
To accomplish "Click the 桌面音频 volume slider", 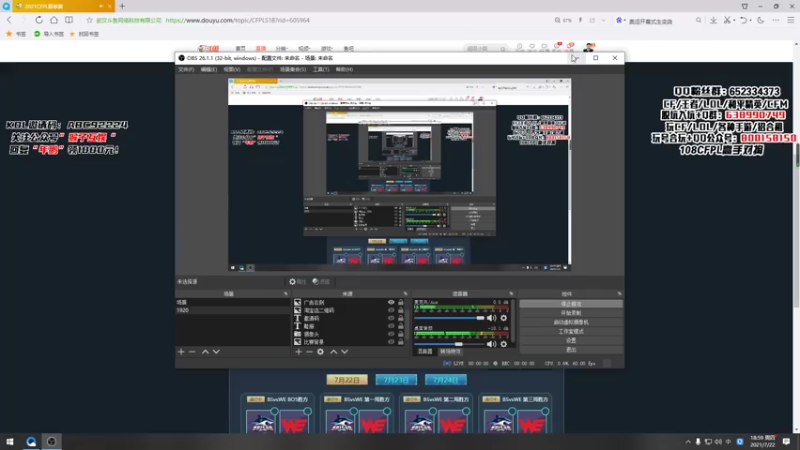I will coord(449,344).
